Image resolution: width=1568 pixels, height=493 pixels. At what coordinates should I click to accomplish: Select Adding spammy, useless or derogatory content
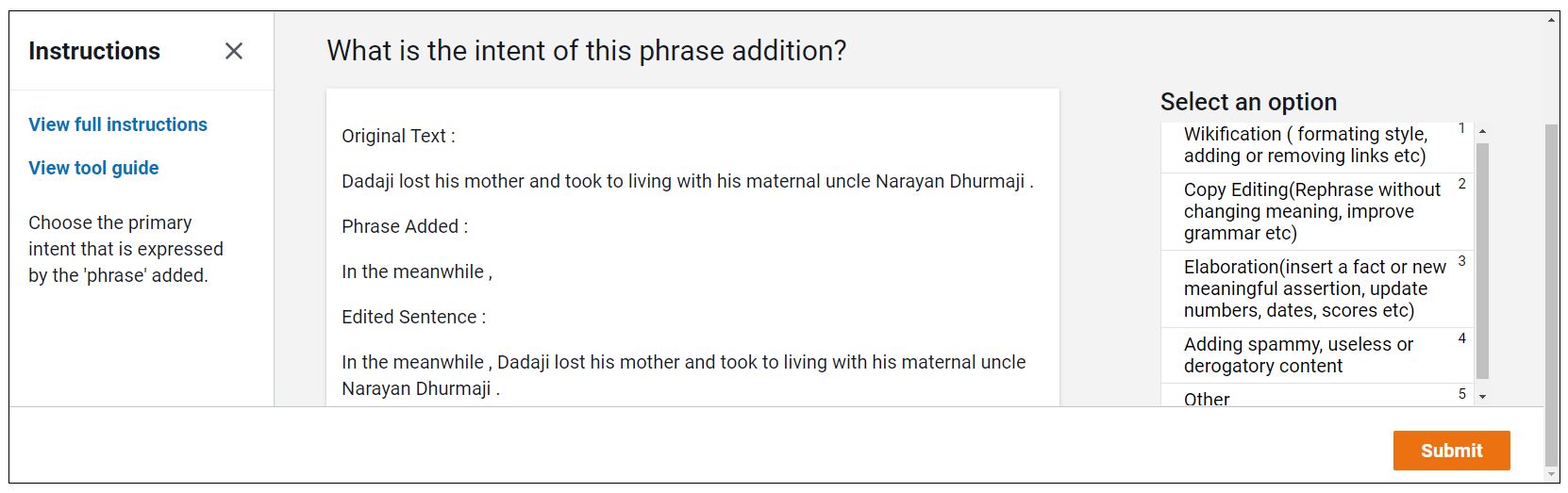pyautogui.click(x=1316, y=355)
